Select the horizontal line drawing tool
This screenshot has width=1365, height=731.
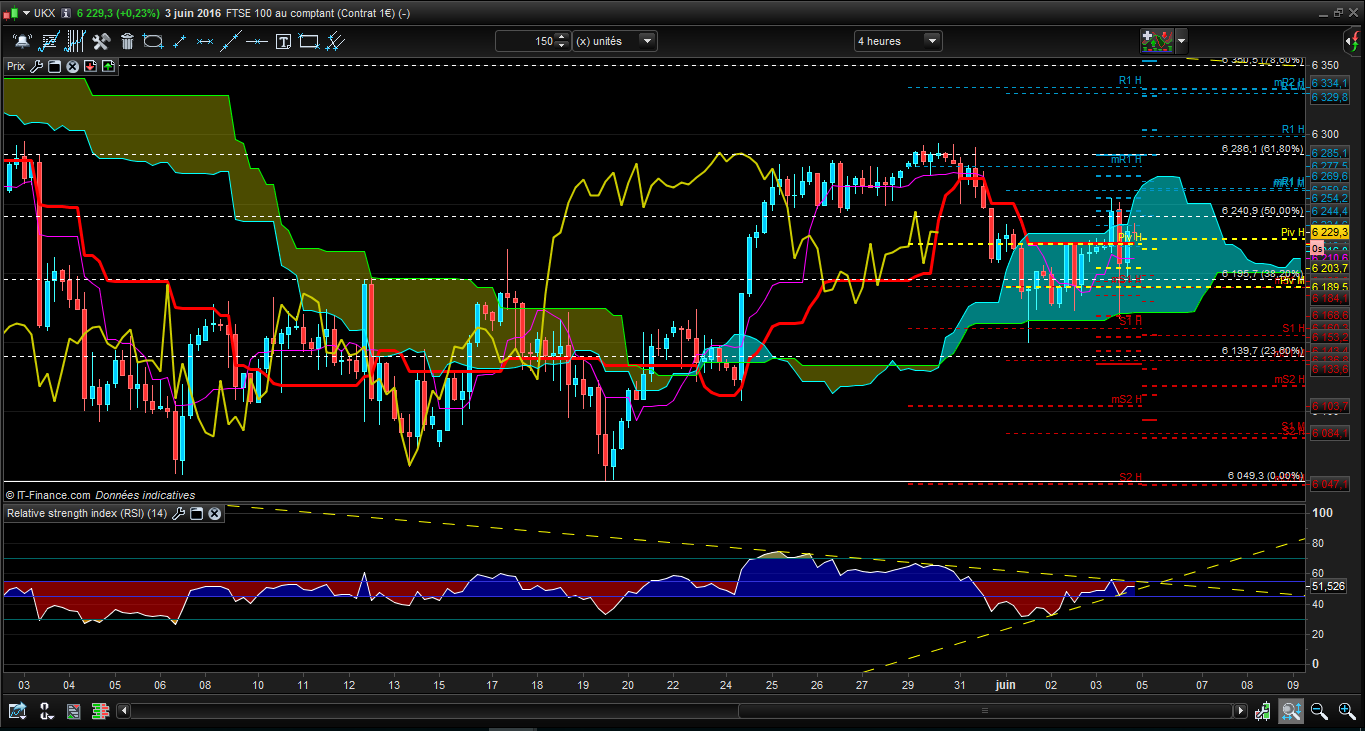[257, 41]
